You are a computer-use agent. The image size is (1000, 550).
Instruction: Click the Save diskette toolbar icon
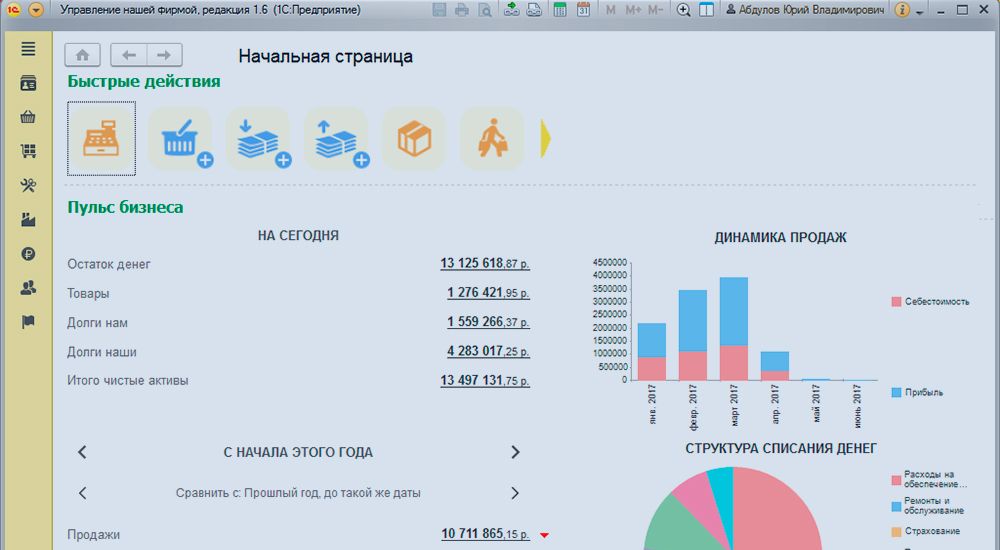(x=439, y=10)
